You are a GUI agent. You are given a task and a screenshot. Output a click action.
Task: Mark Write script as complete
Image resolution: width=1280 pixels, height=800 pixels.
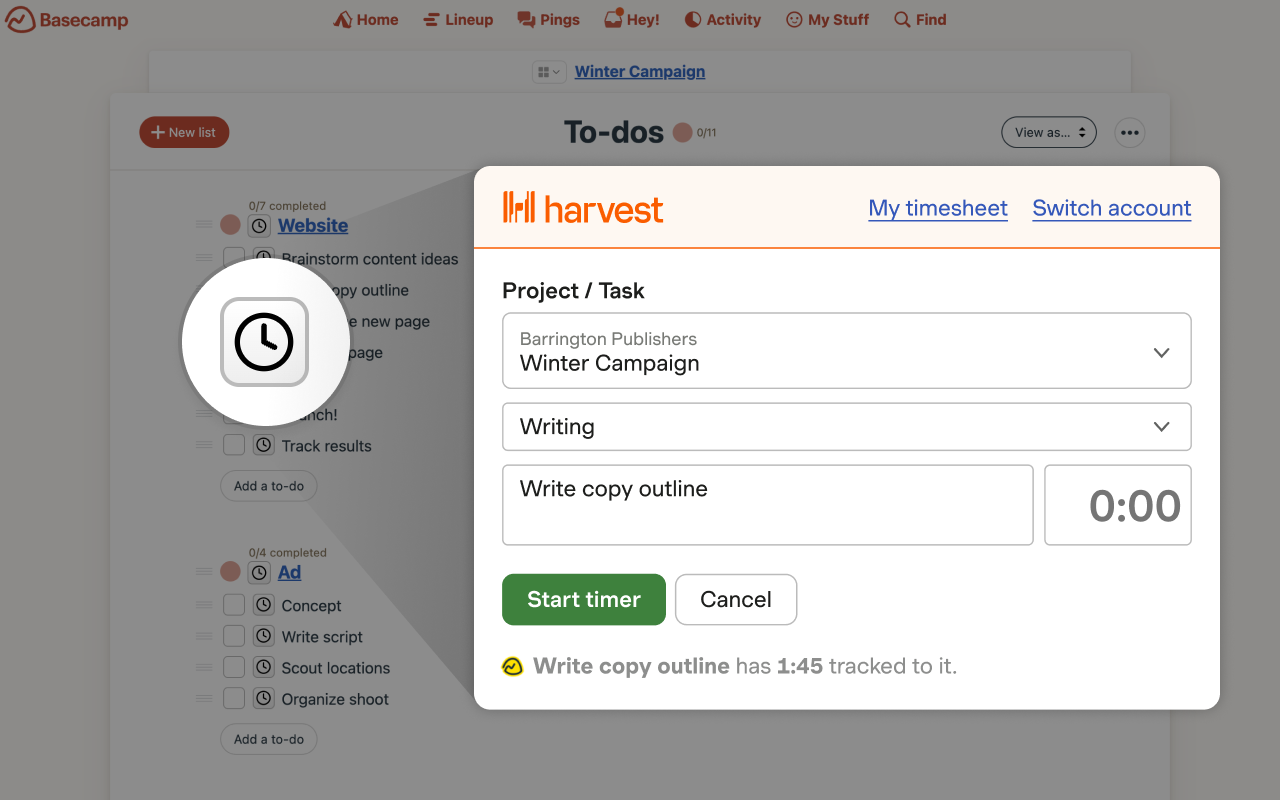[x=234, y=636]
